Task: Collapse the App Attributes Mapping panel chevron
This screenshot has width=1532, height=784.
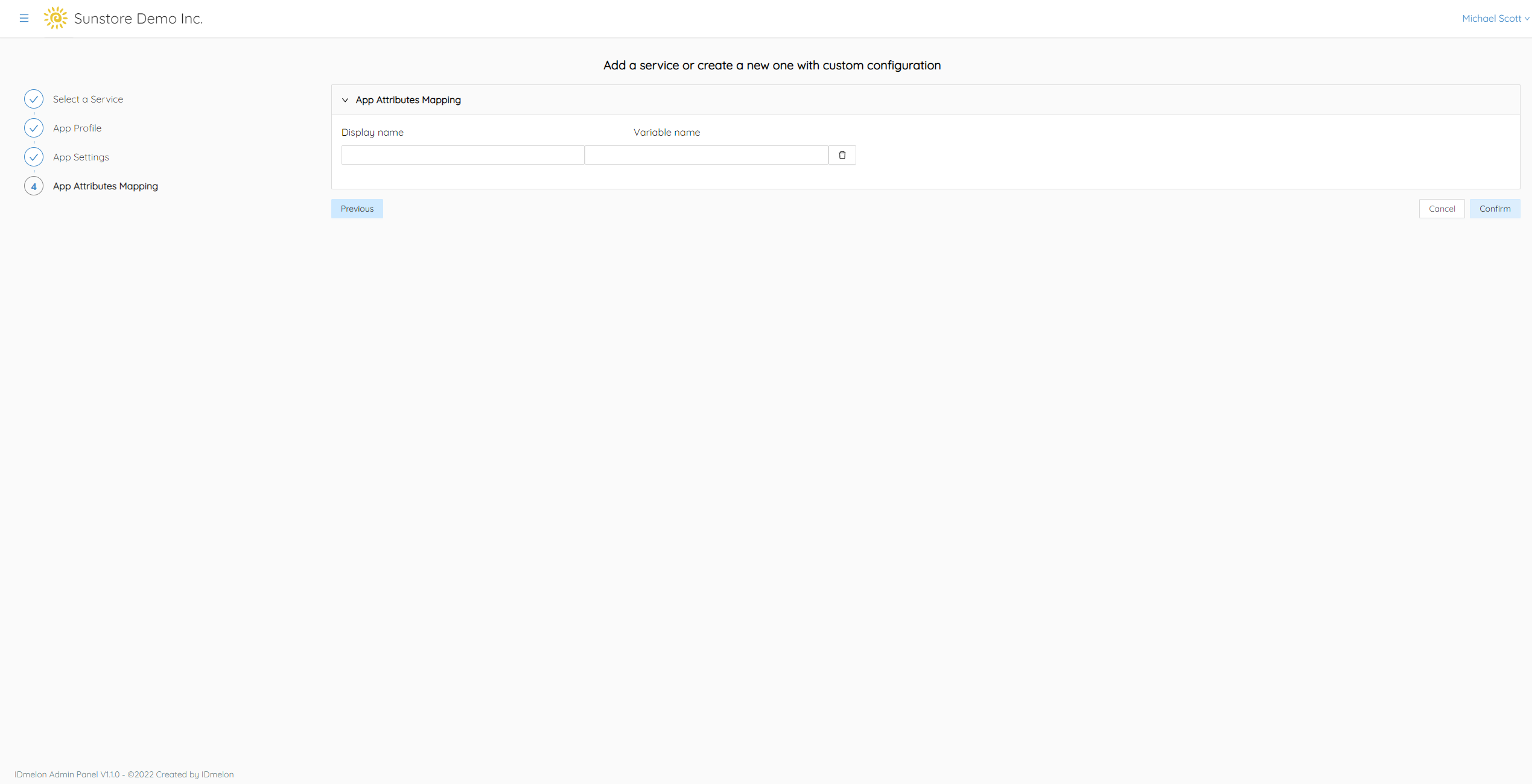Action: click(x=345, y=100)
